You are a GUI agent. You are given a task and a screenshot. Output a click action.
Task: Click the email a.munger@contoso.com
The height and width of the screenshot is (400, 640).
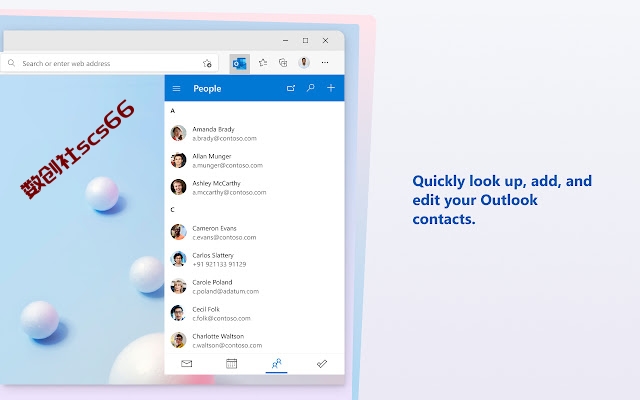coord(228,165)
